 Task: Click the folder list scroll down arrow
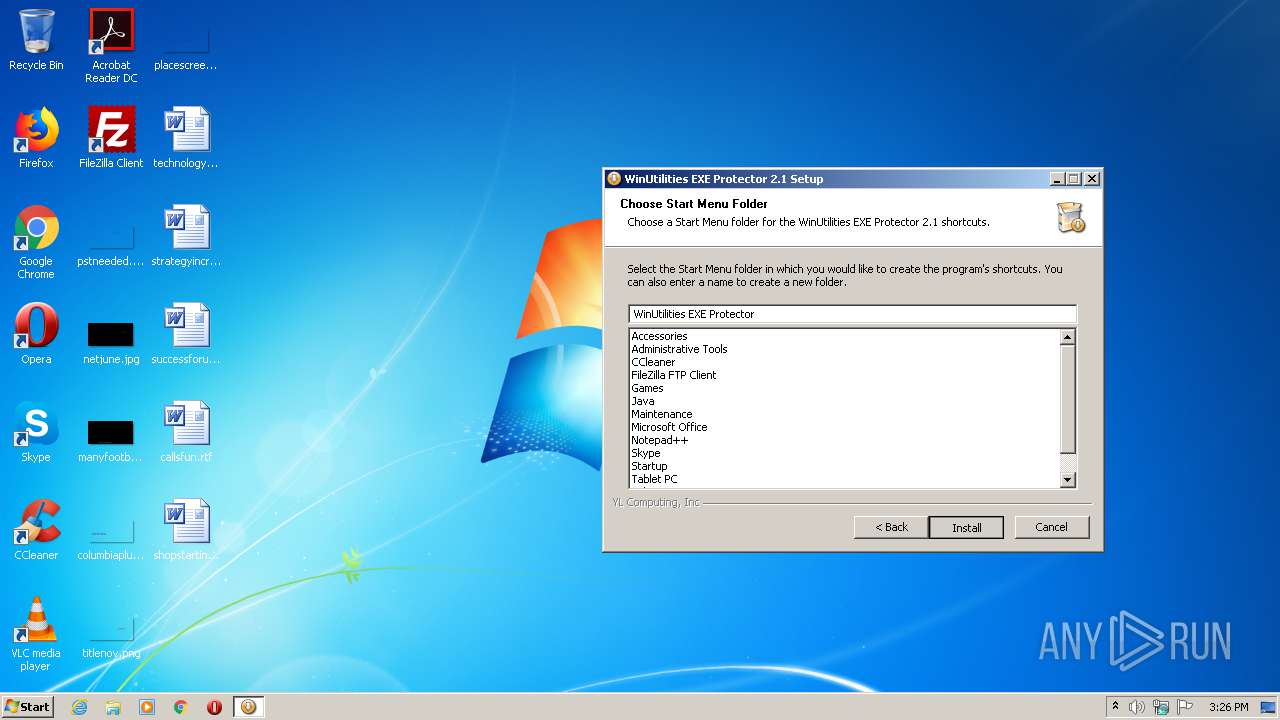(1067, 480)
